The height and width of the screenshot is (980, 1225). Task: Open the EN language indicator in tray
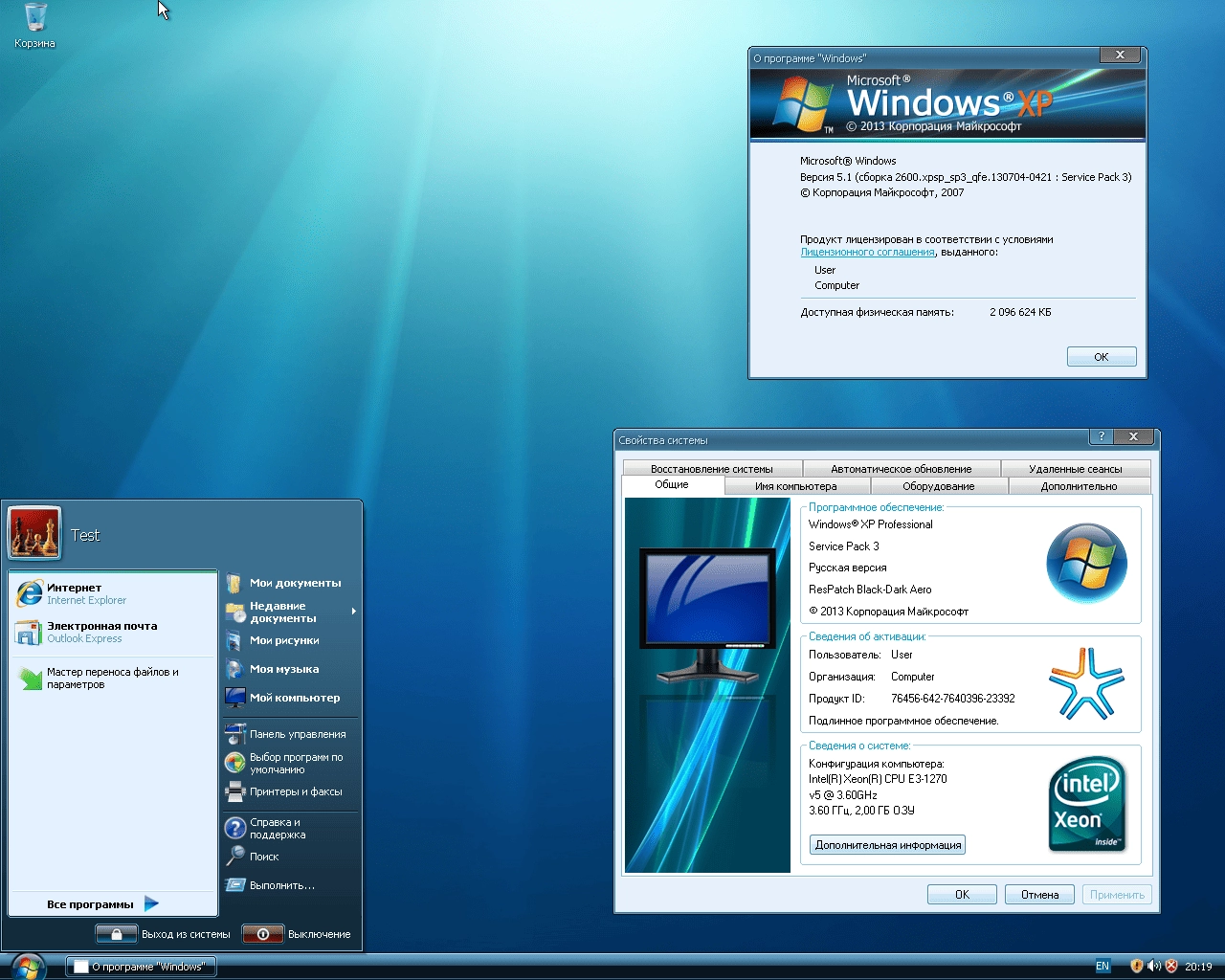coord(1102,967)
